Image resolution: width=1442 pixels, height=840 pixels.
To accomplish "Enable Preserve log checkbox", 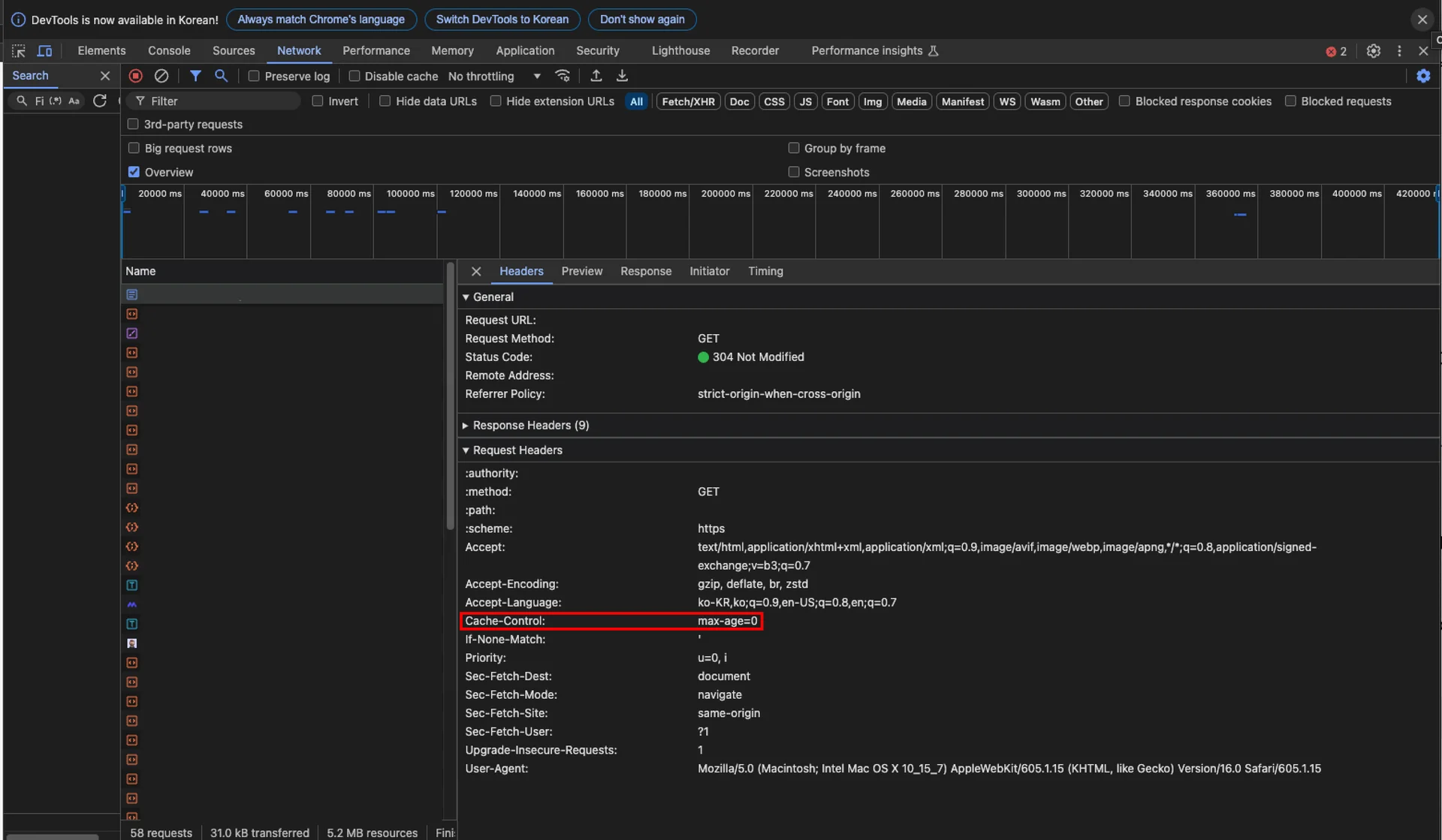I will (x=254, y=77).
